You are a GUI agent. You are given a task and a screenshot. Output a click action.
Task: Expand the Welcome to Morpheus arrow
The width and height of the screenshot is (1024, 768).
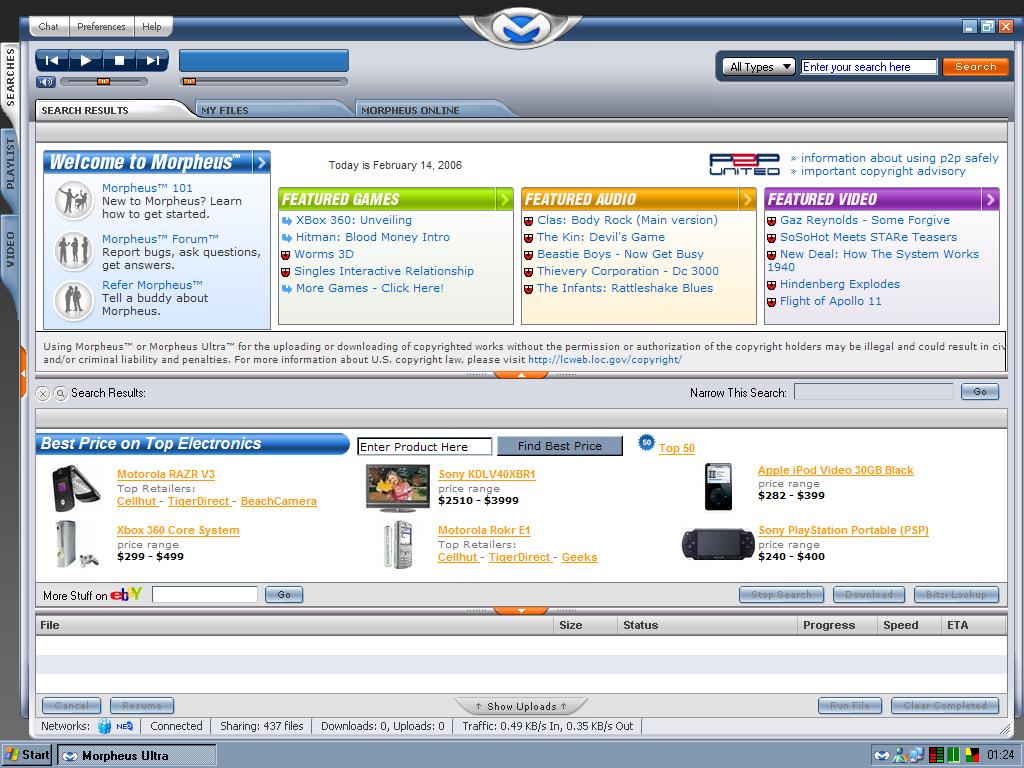pos(261,162)
